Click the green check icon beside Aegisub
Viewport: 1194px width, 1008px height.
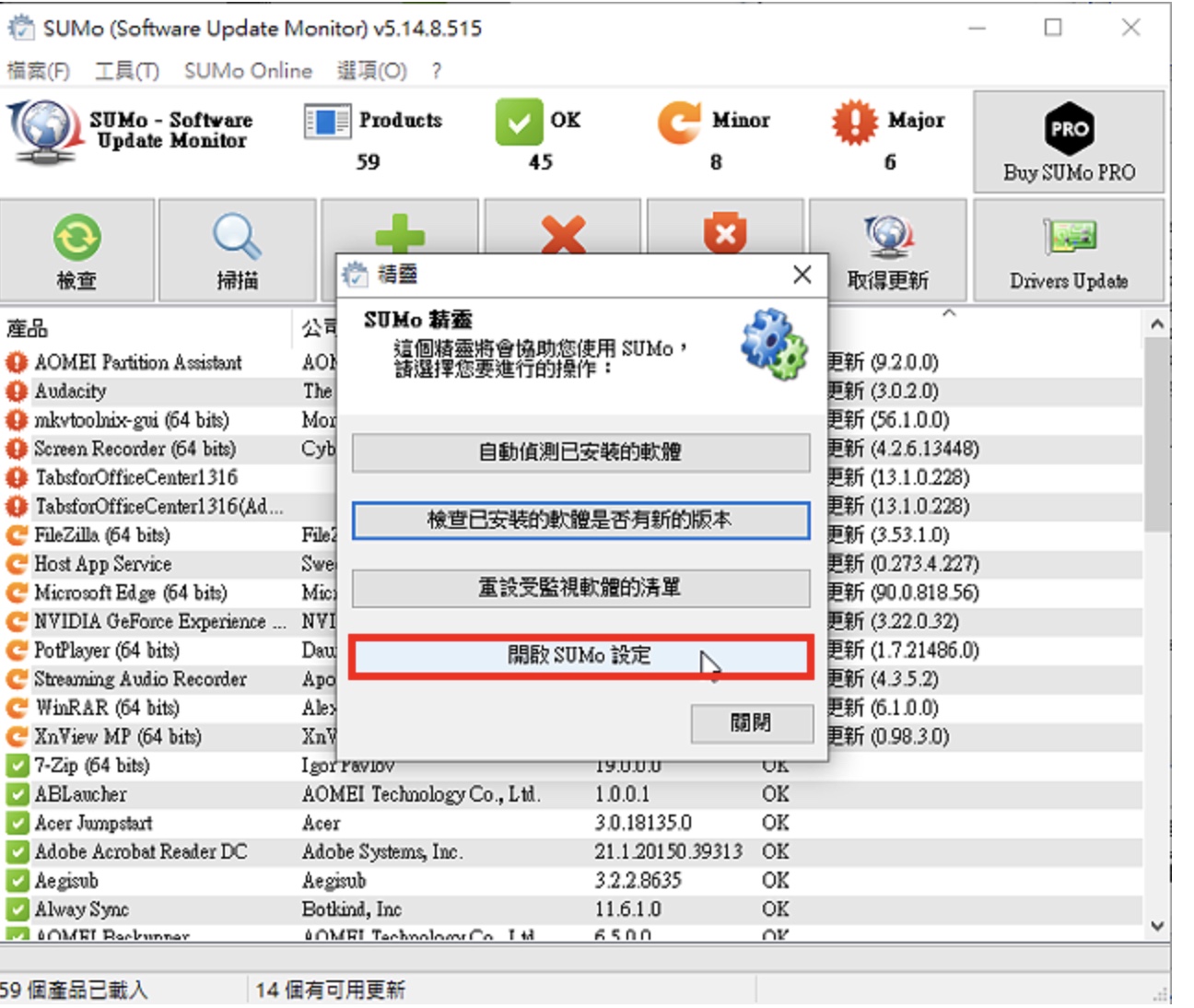(x=17, y=881)
